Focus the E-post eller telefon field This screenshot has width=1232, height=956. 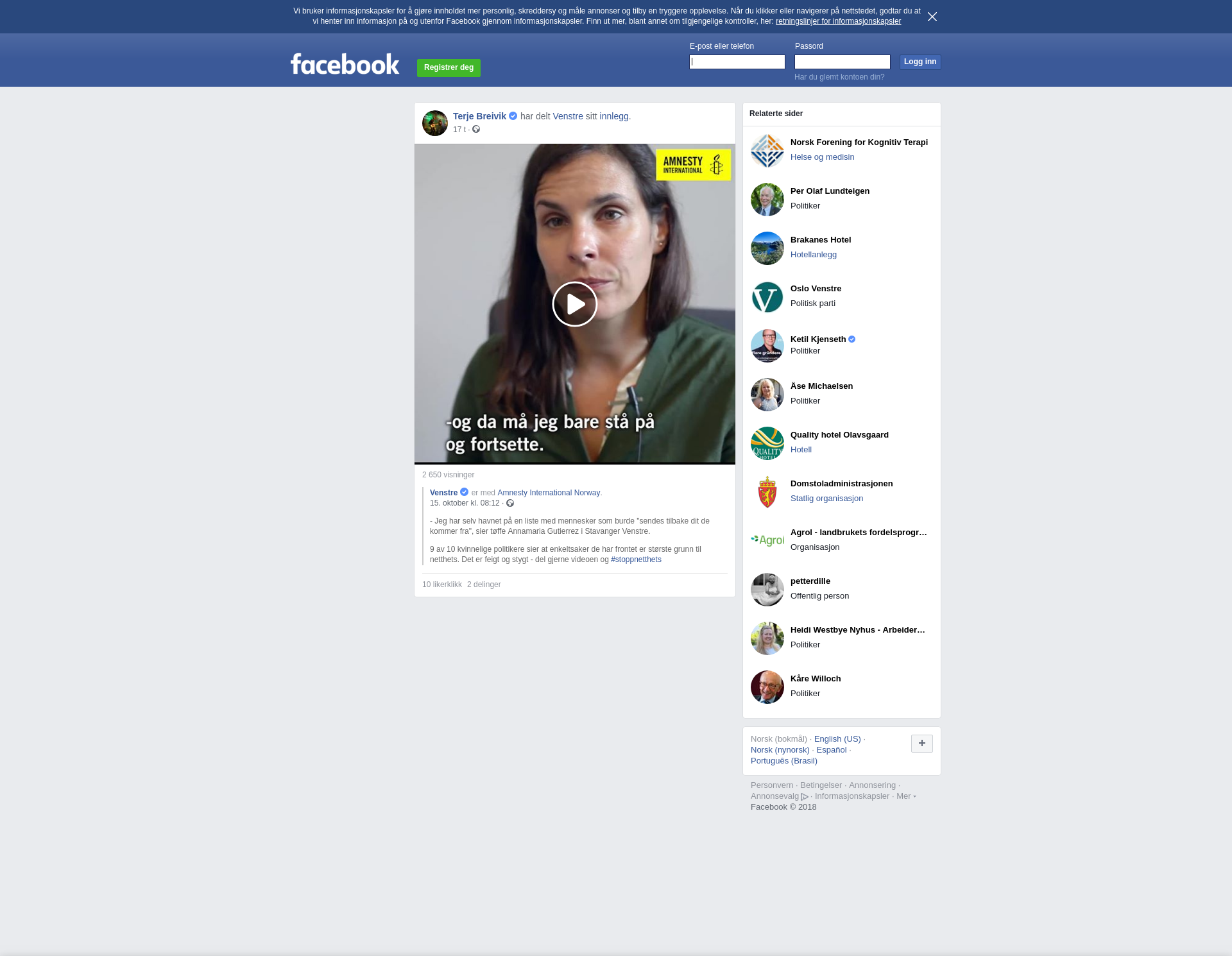737,62
